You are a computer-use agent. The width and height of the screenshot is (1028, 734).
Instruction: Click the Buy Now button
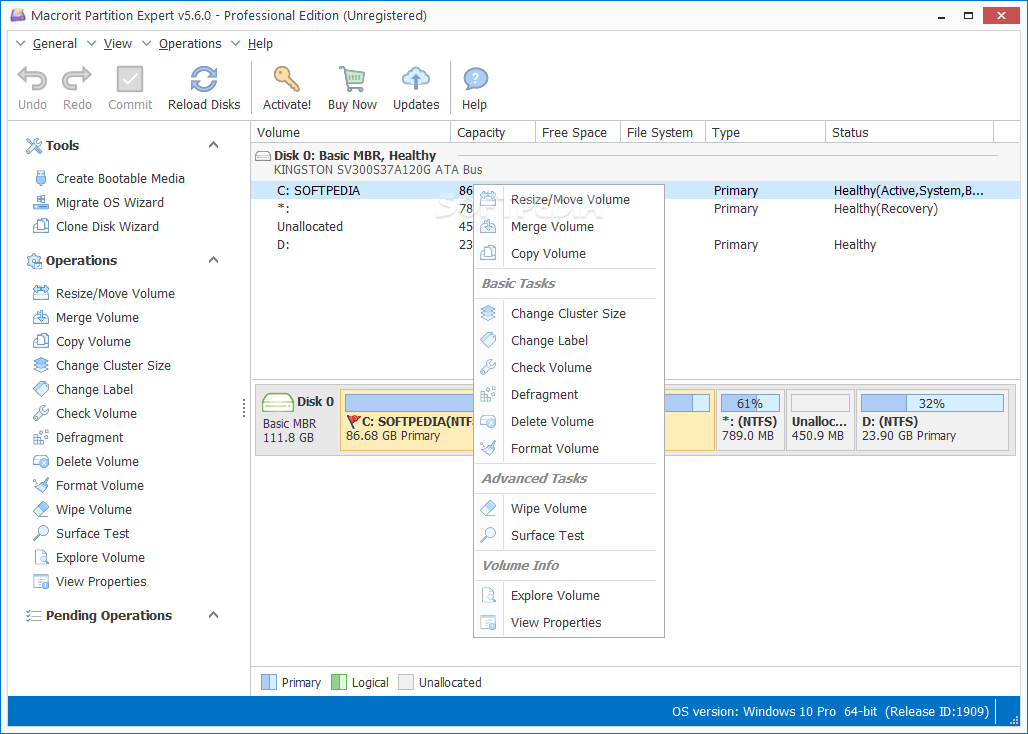coord(352,87)
